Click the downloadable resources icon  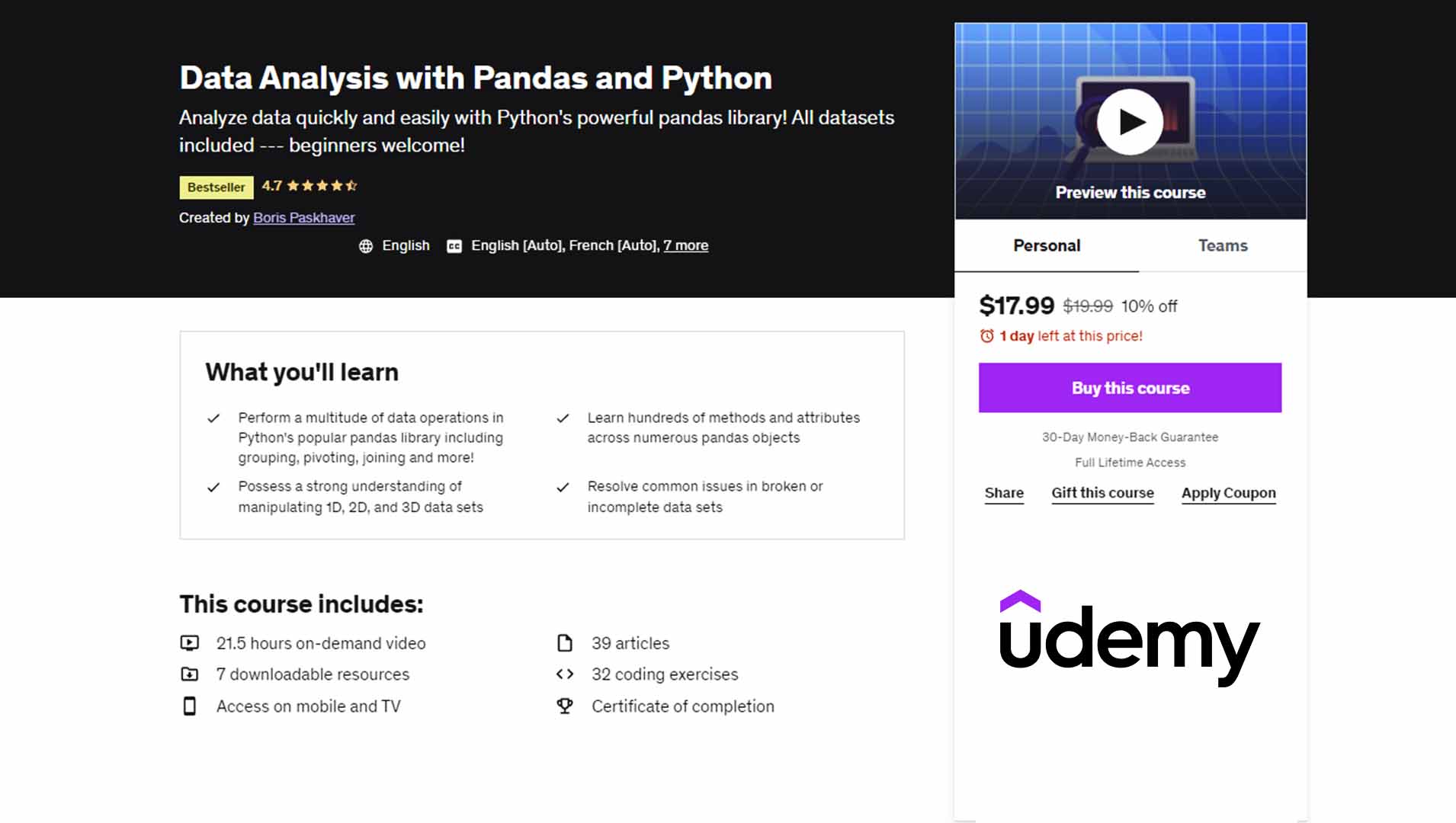click(x=190, y=674)
